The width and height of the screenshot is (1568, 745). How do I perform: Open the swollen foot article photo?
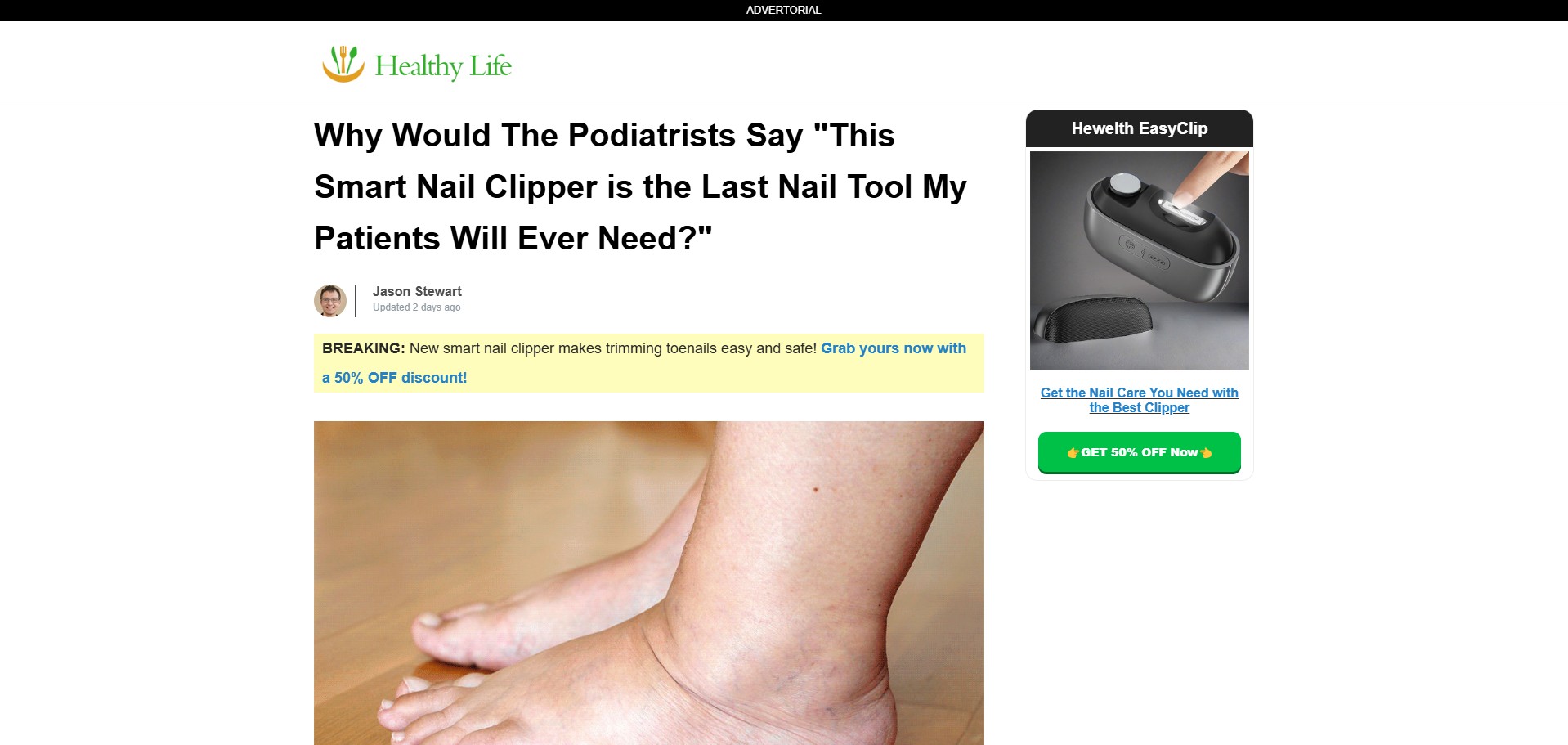click(x=648, y=582)
